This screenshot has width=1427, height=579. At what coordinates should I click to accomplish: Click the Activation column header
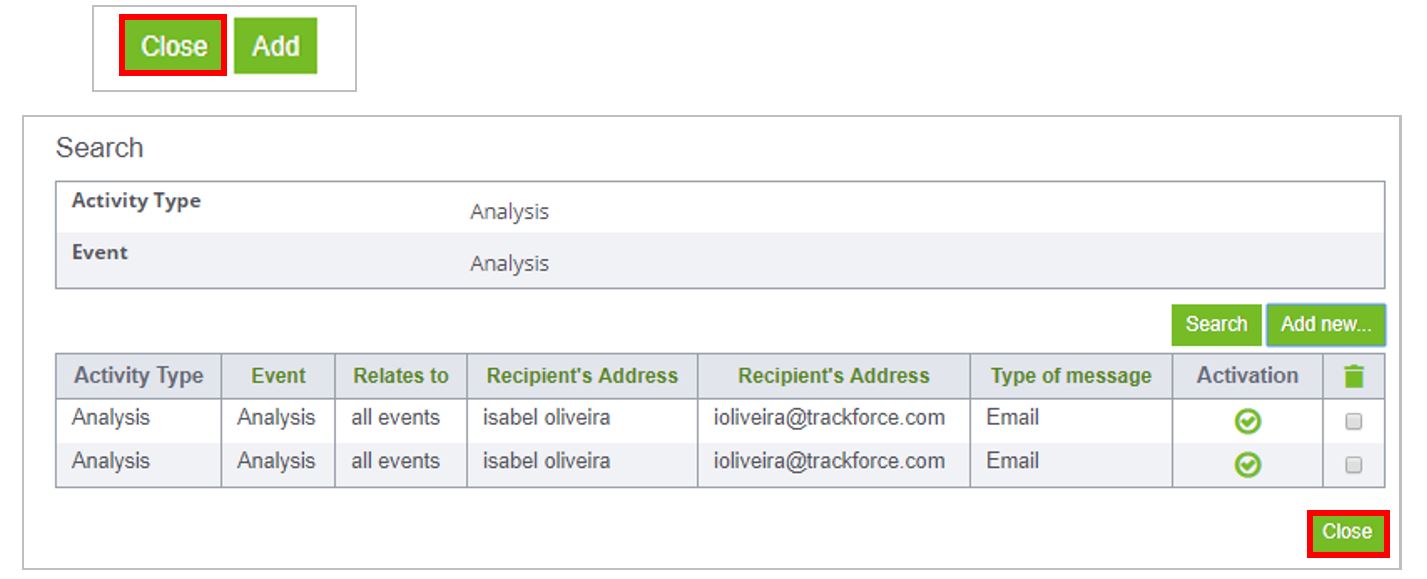(1247, 376)
